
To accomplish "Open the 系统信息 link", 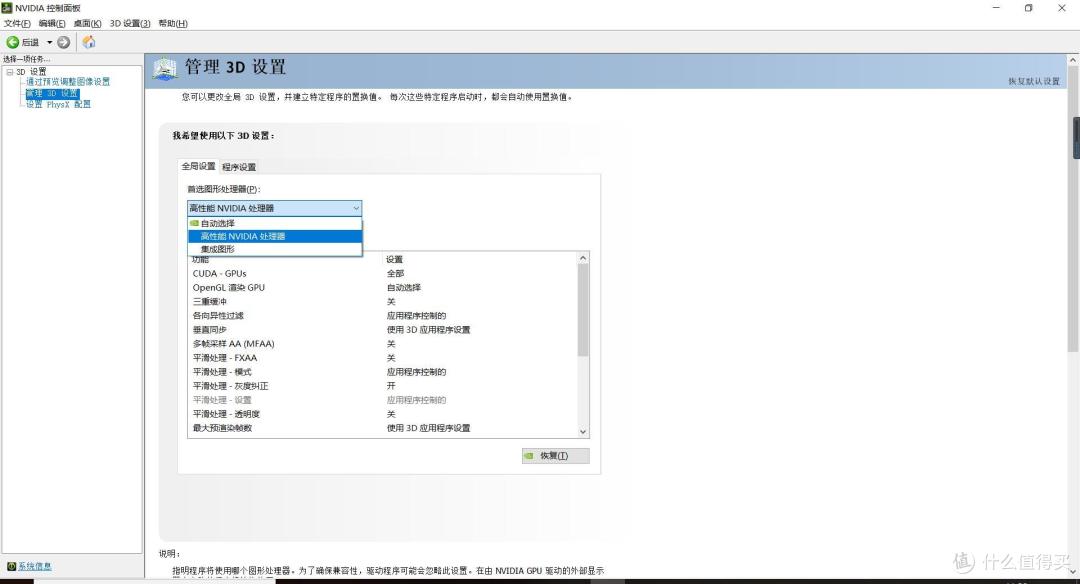I will [34, 566].
